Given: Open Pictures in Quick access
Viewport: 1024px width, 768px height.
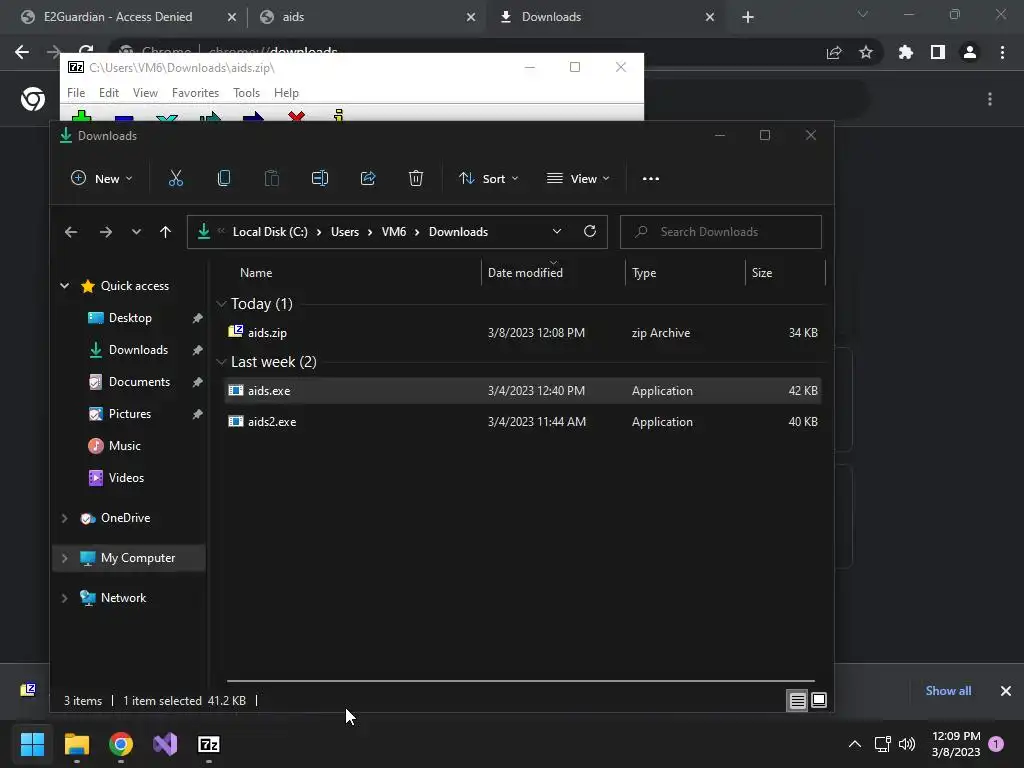Looking at the screenshot, I should click(129, 414).
